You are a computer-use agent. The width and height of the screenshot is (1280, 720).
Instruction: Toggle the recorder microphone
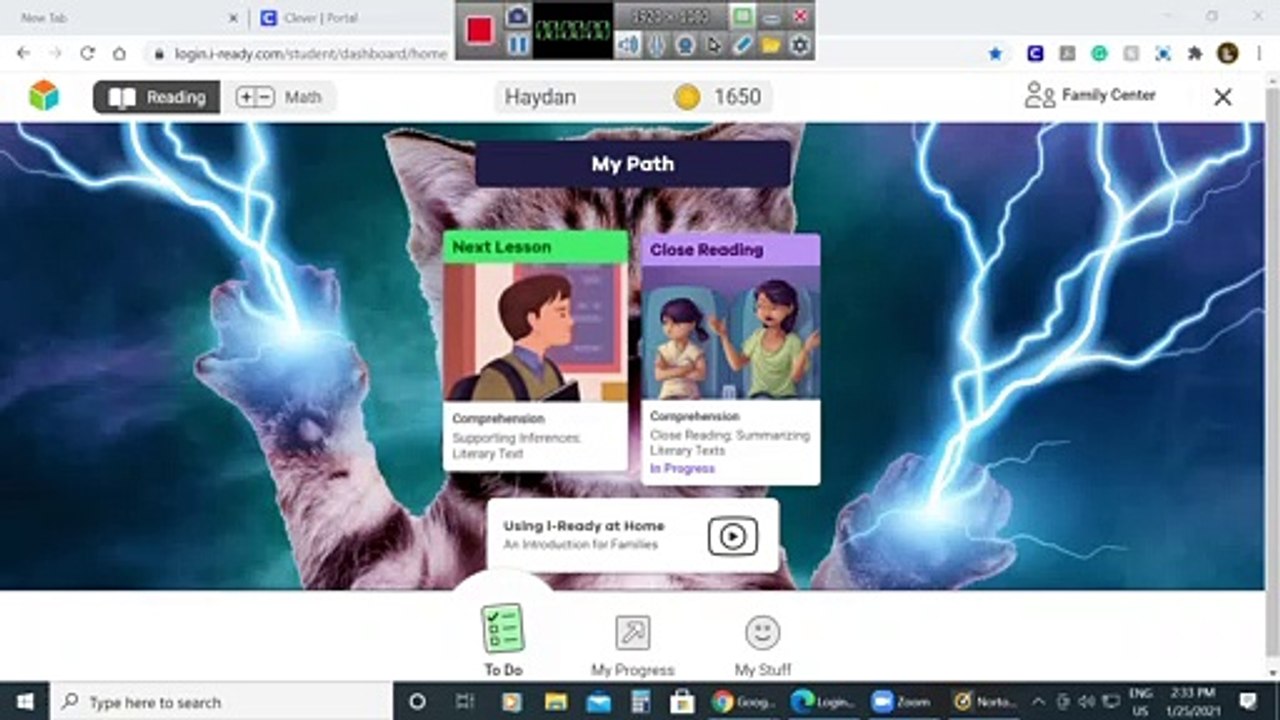pyautogui.click(x=656, y=44)
